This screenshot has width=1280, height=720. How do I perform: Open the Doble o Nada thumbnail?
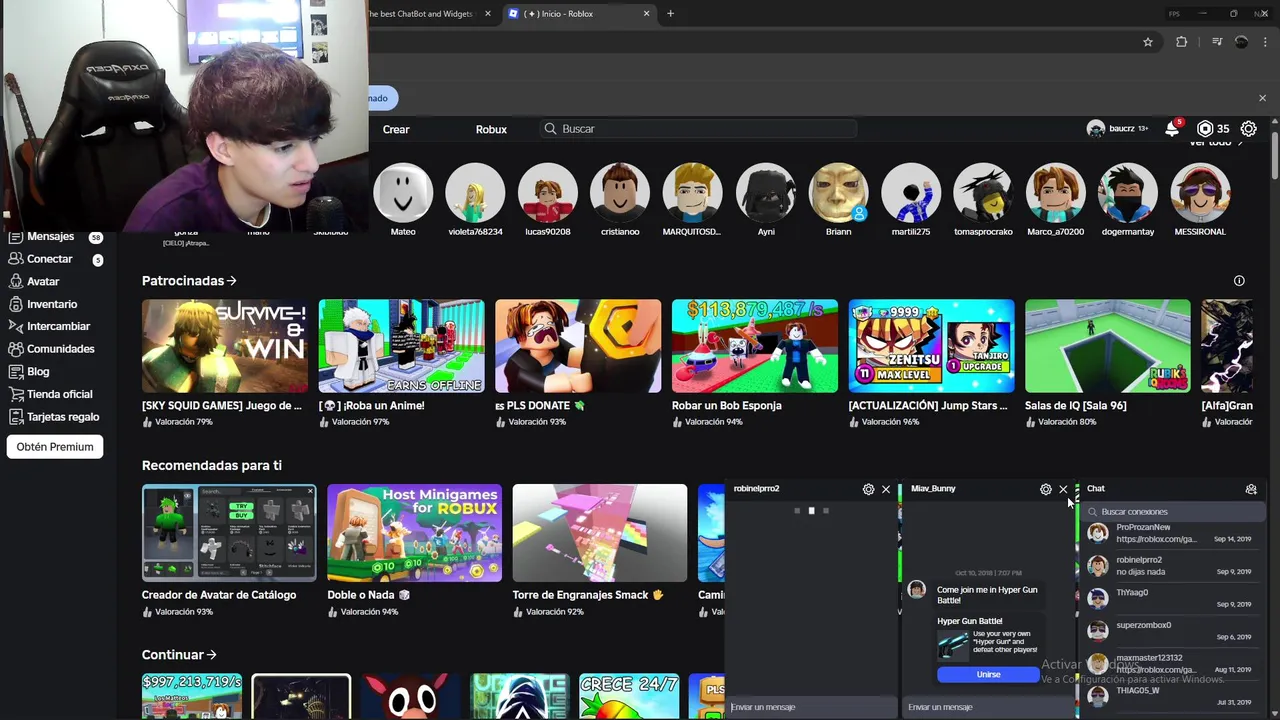[x=414, y=533]
